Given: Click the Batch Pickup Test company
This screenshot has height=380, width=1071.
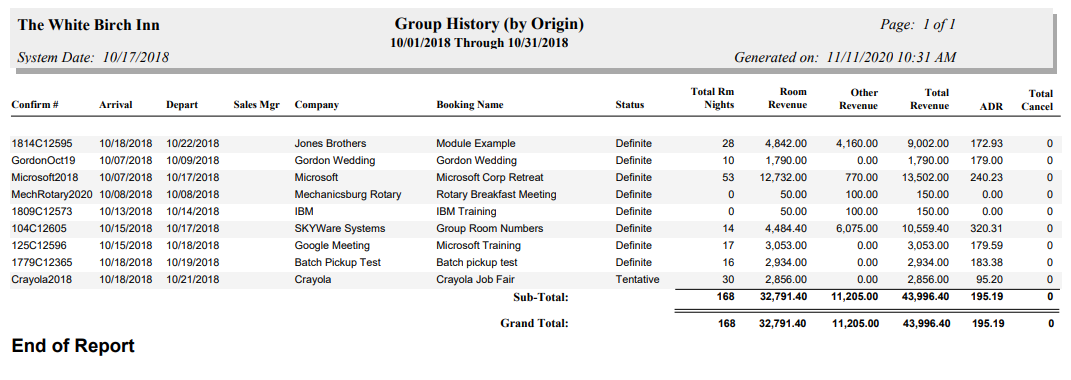Looking at the screenshot, I should point(337,262).
